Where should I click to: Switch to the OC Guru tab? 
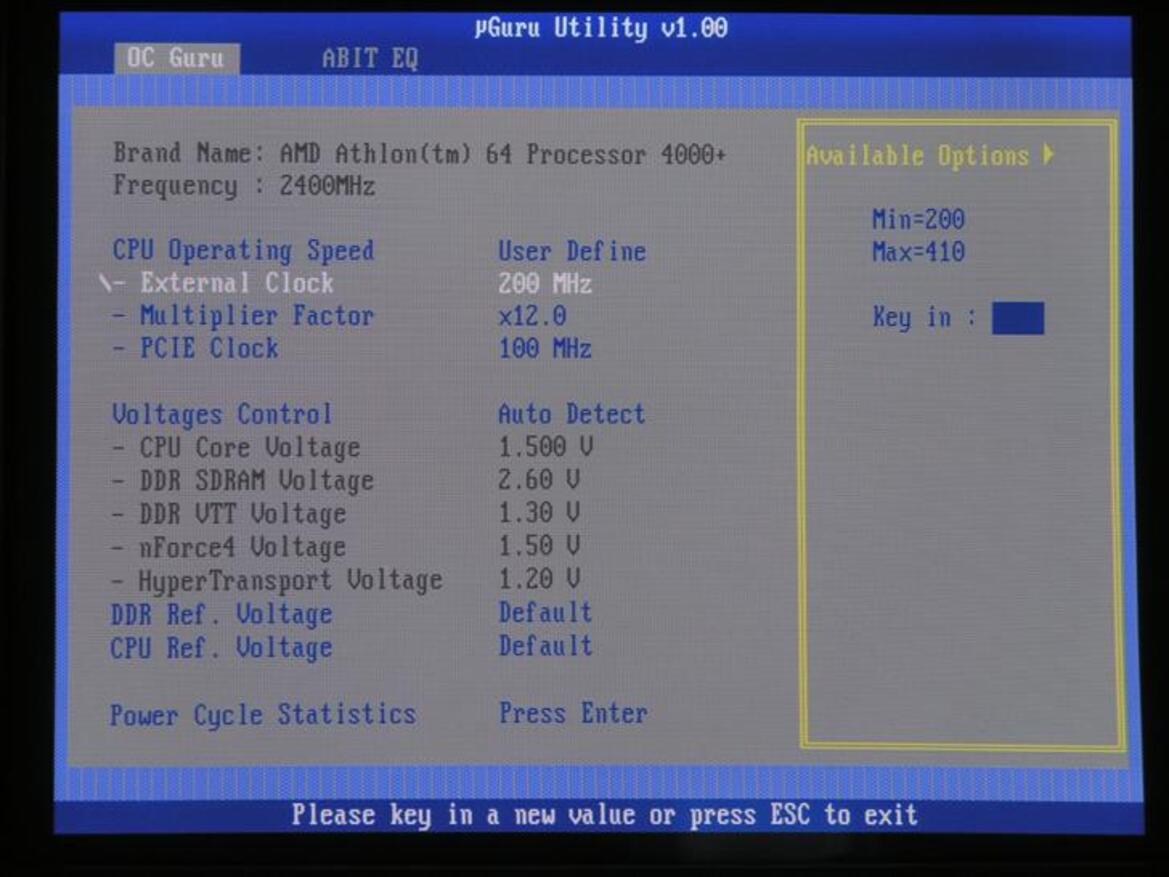click(x=177, y=58)
